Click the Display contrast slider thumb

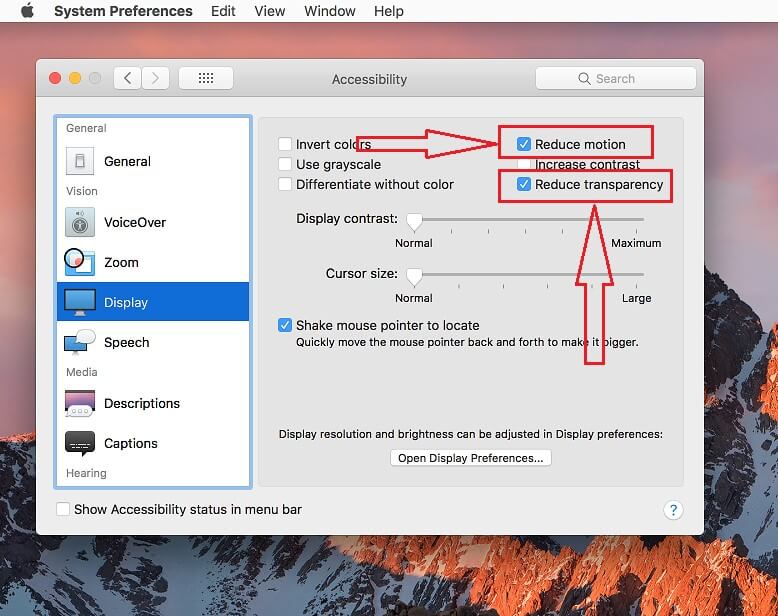[x=414, y=222]
